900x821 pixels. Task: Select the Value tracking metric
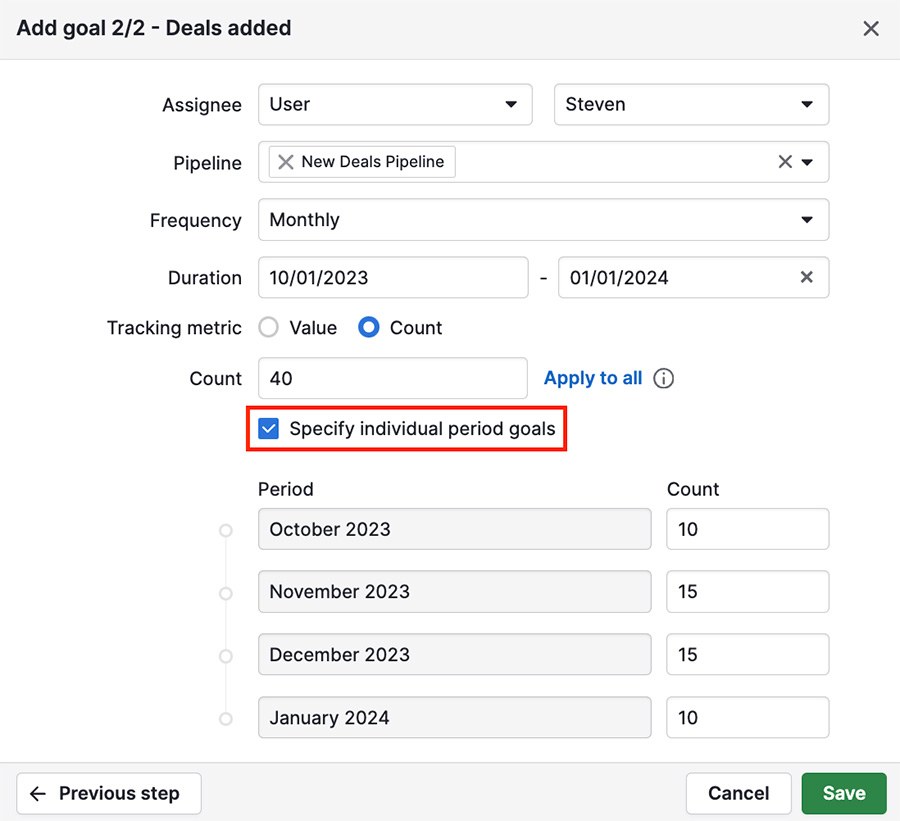[267, 327]
